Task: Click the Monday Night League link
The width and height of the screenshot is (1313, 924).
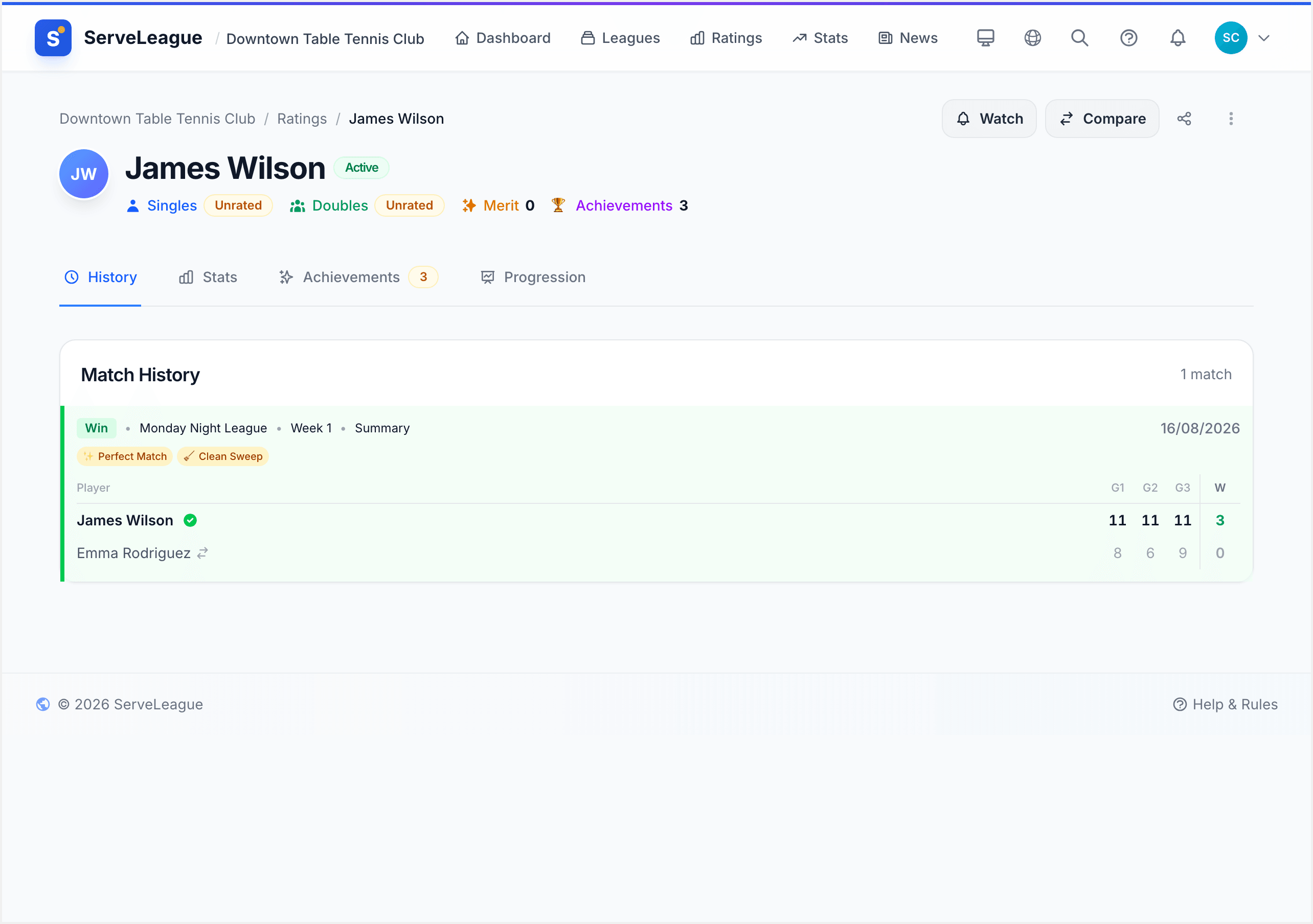Action: point(203,428)
